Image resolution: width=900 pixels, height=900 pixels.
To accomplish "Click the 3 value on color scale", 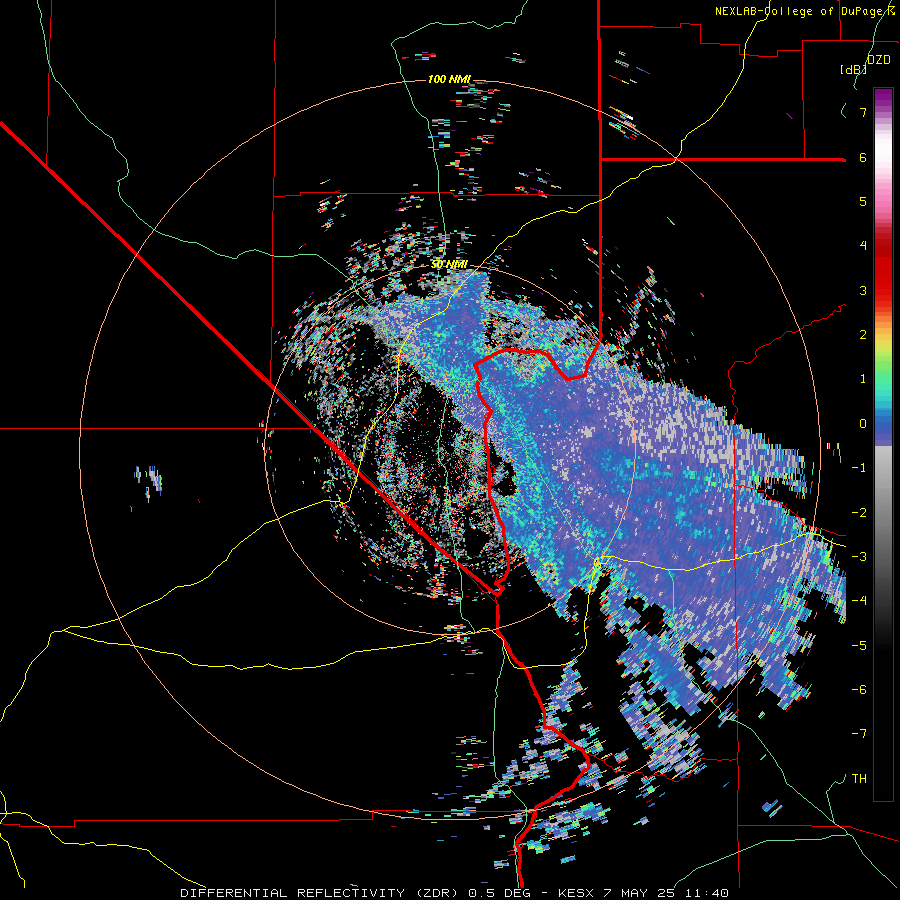I will [863, 290].
